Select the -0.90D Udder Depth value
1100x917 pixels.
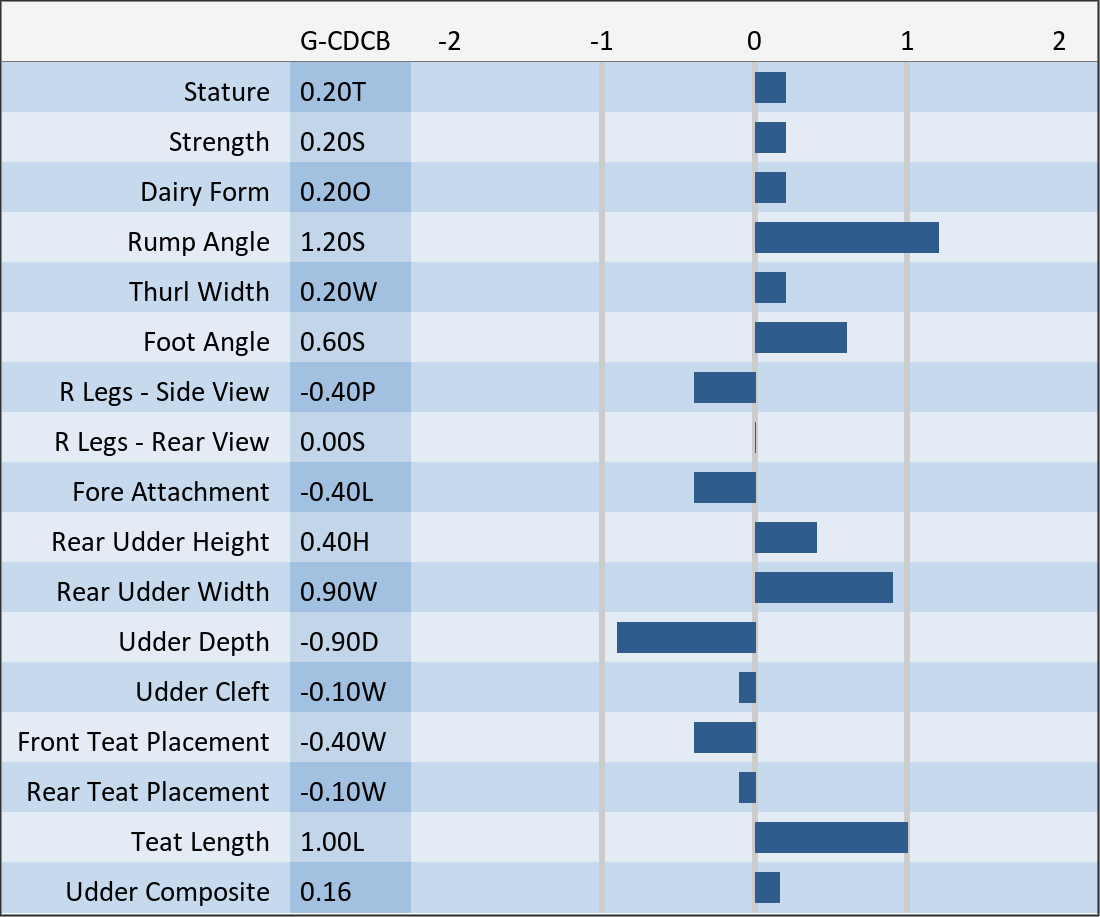(x=339, y=642)
